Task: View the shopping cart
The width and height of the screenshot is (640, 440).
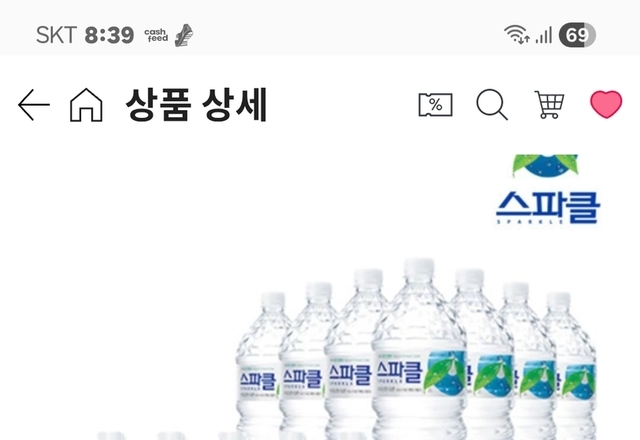Action: (549, 104)
